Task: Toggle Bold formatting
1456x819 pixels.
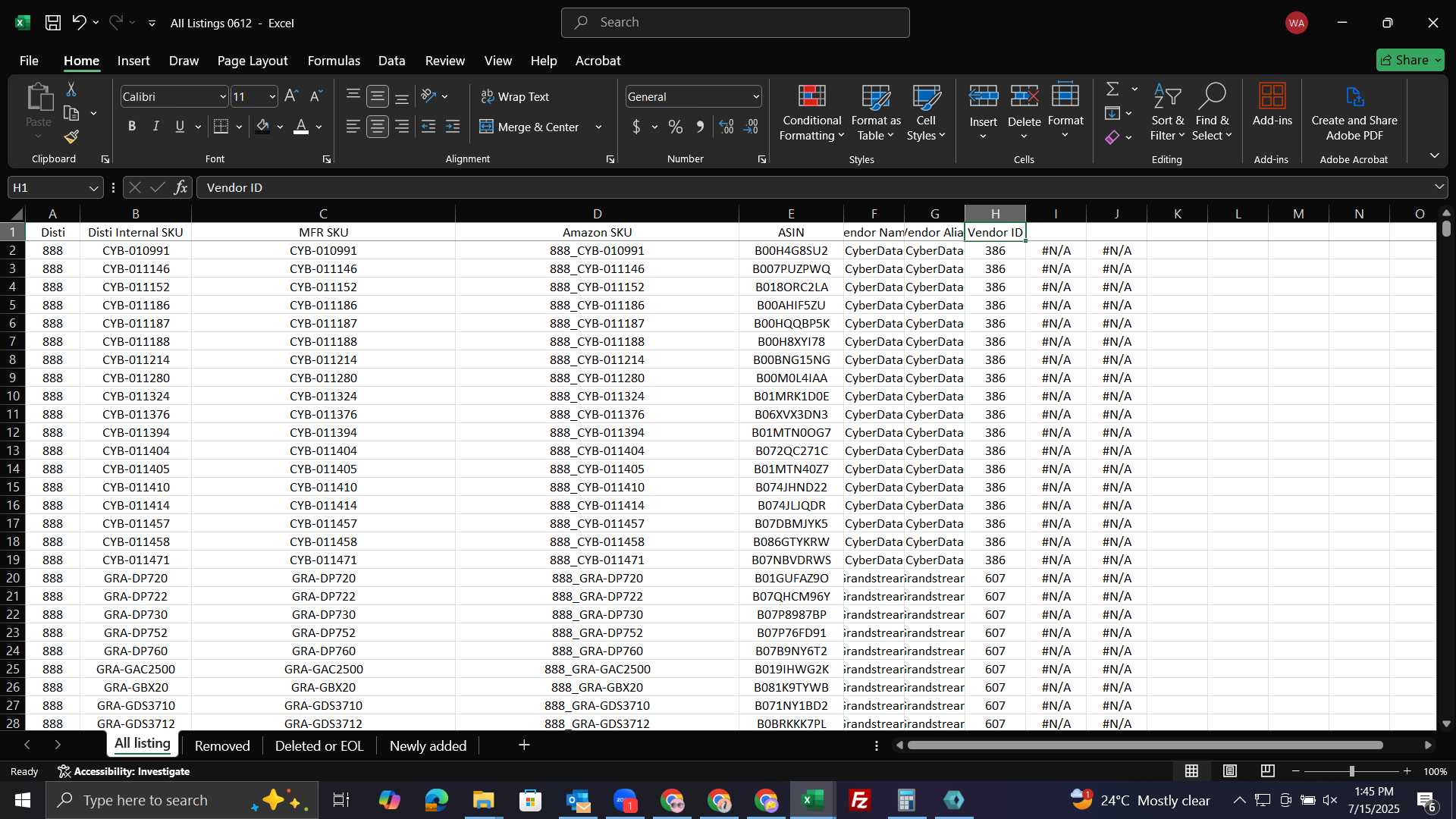Action: [132, 127]
